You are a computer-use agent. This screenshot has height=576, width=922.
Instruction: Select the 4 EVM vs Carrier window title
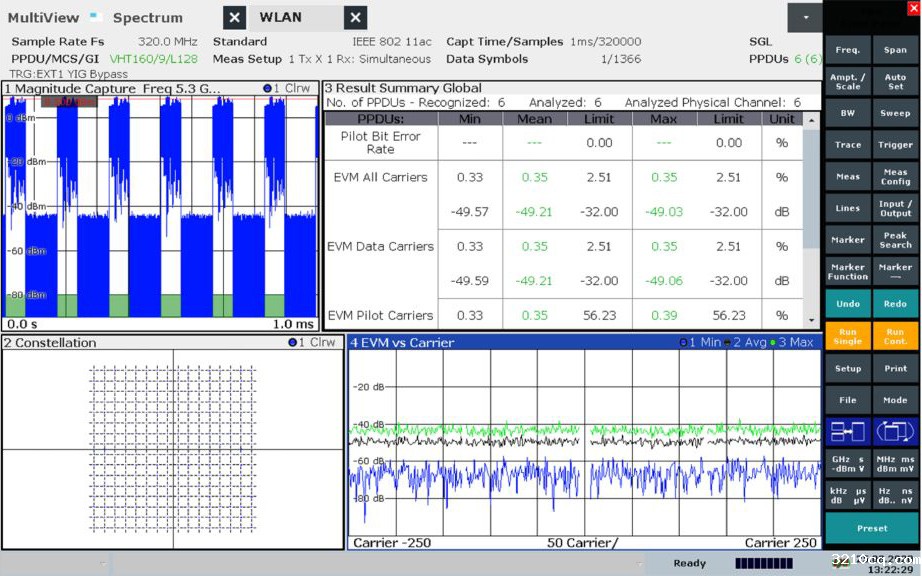pos(402,343)
